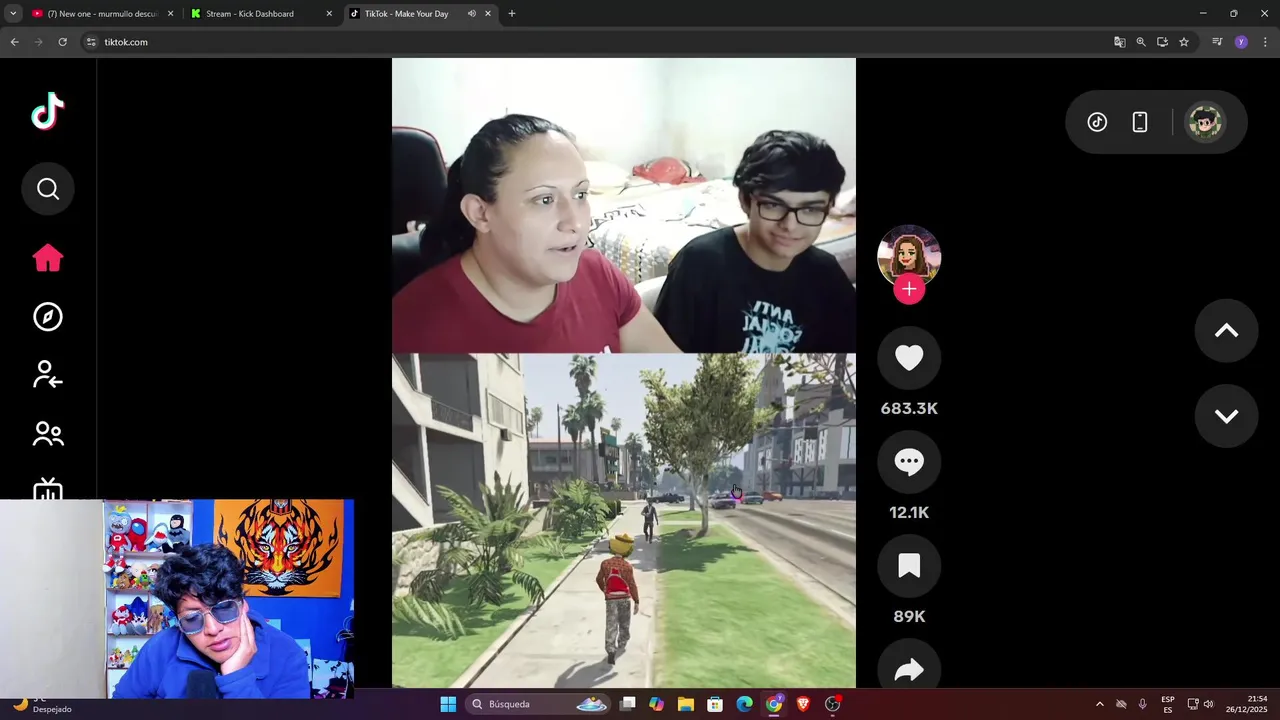This screenshot has width=1280, height=720.
Task: Open the Chrome profile avatar
Action: tap(1241, 42)
